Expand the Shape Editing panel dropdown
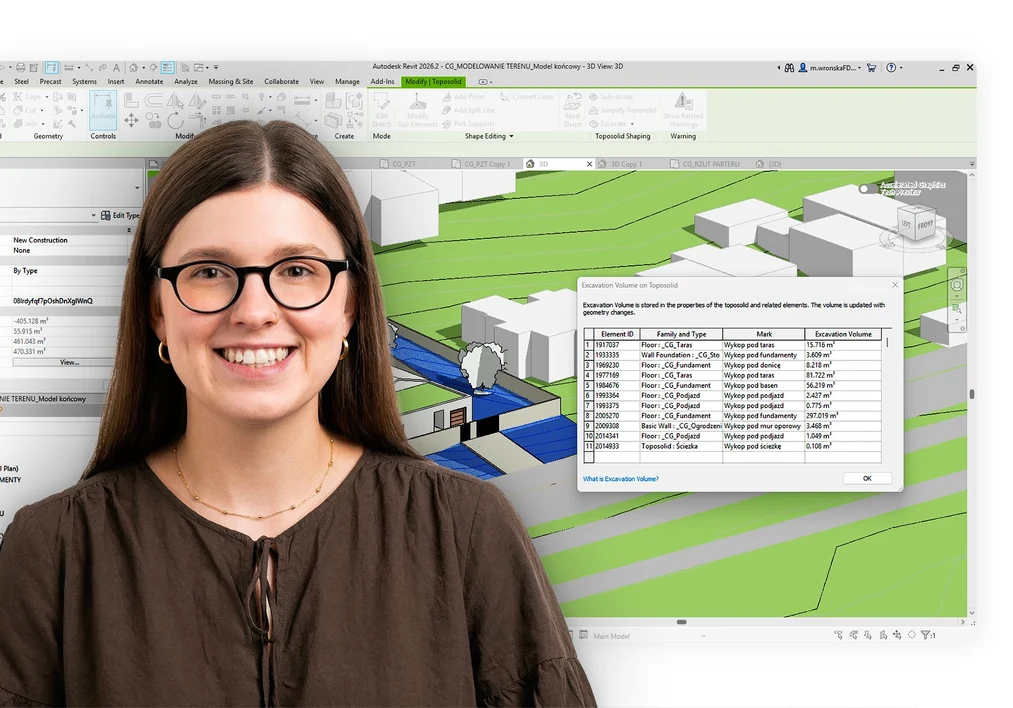This screenshot has height=708, width=1013. point(512,136)
